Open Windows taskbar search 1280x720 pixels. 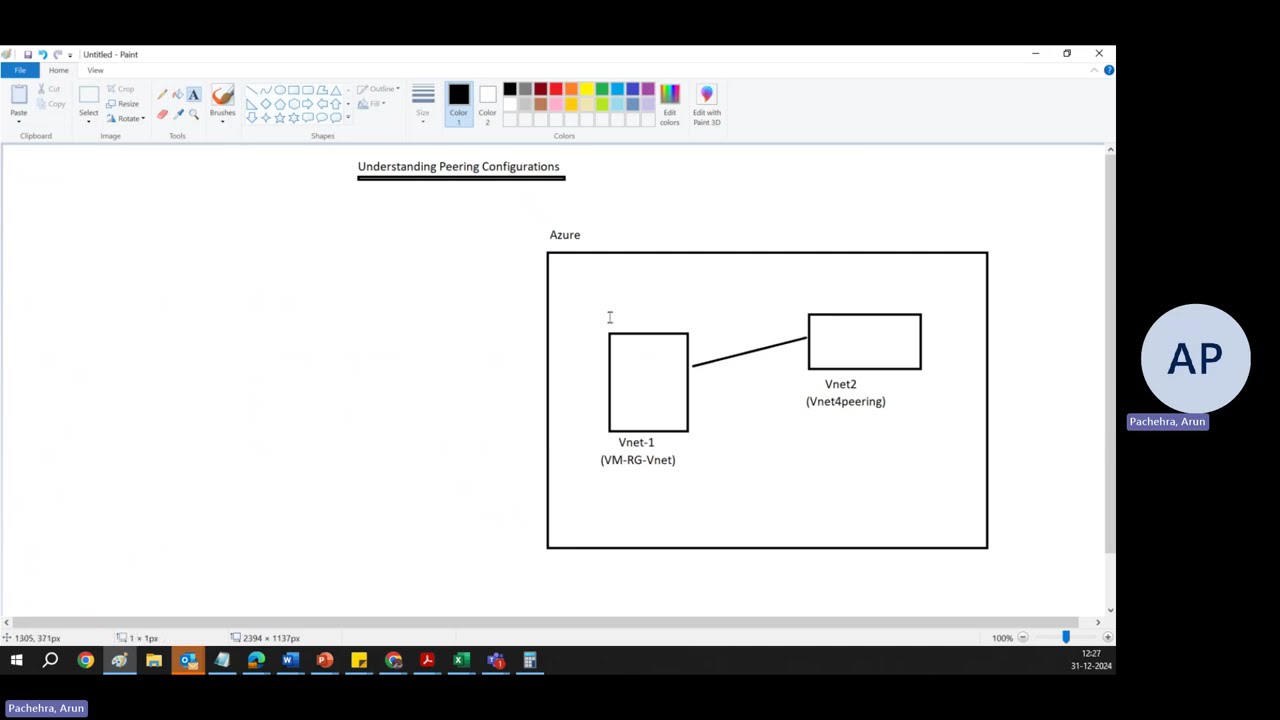[x=50, y=660]
